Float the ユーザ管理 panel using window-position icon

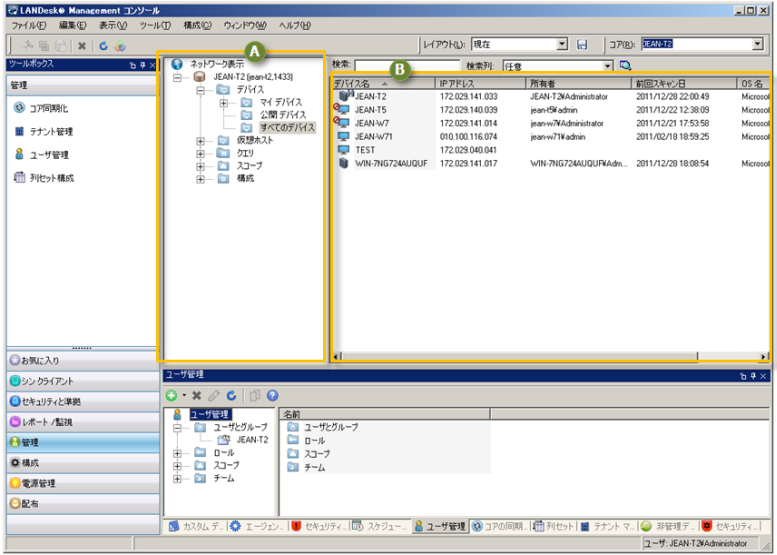click(743, 376)
